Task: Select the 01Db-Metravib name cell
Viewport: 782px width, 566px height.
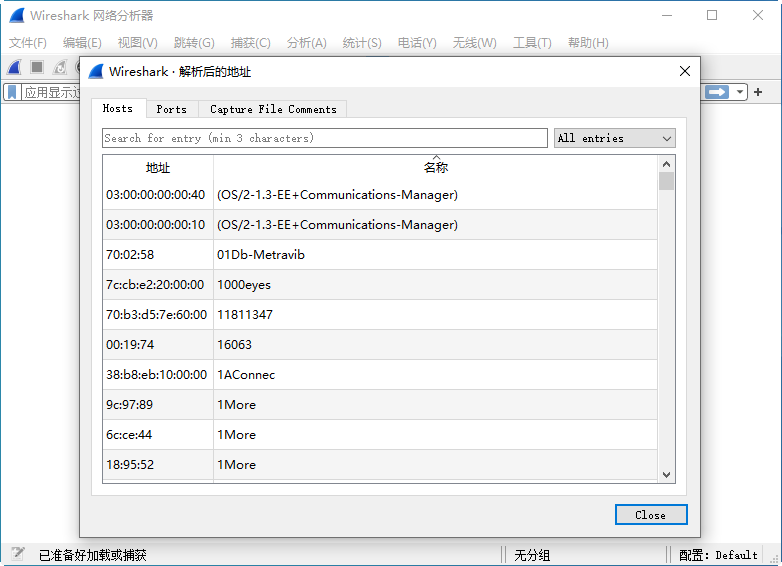Action: point(435,254)
